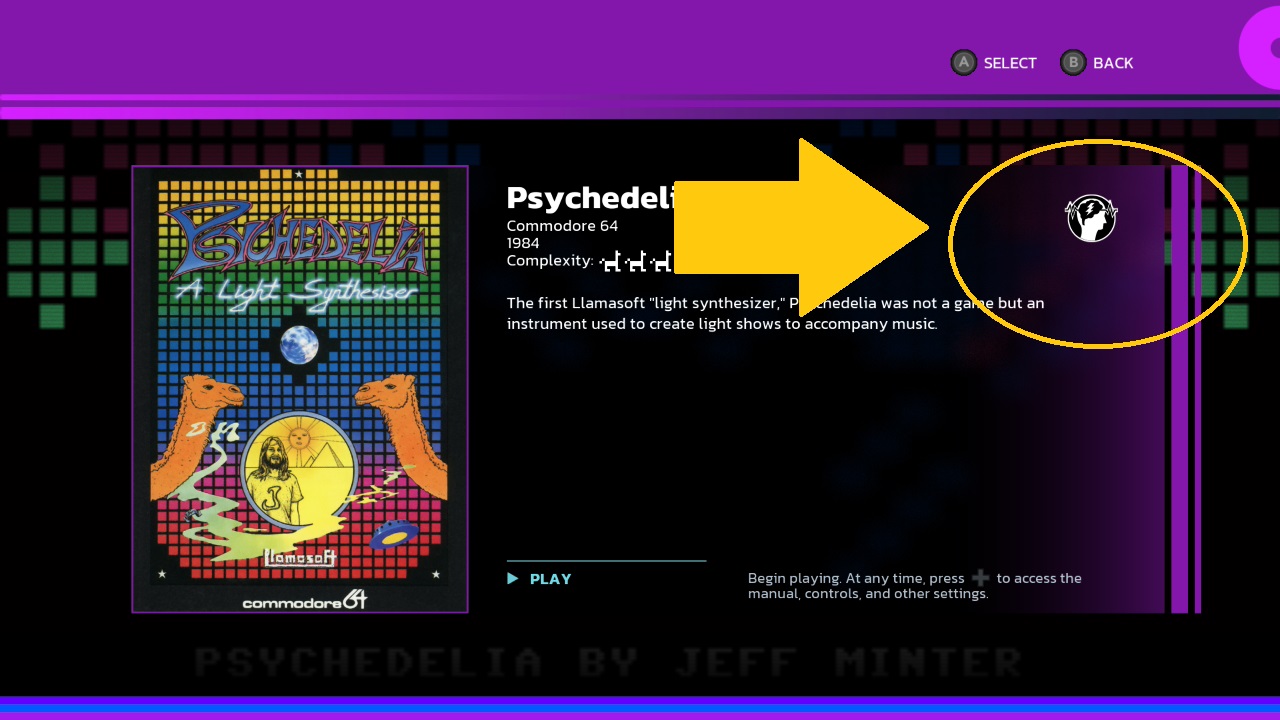Click the SELECT label in header
1280x720 pixels.
point(1010,63)
